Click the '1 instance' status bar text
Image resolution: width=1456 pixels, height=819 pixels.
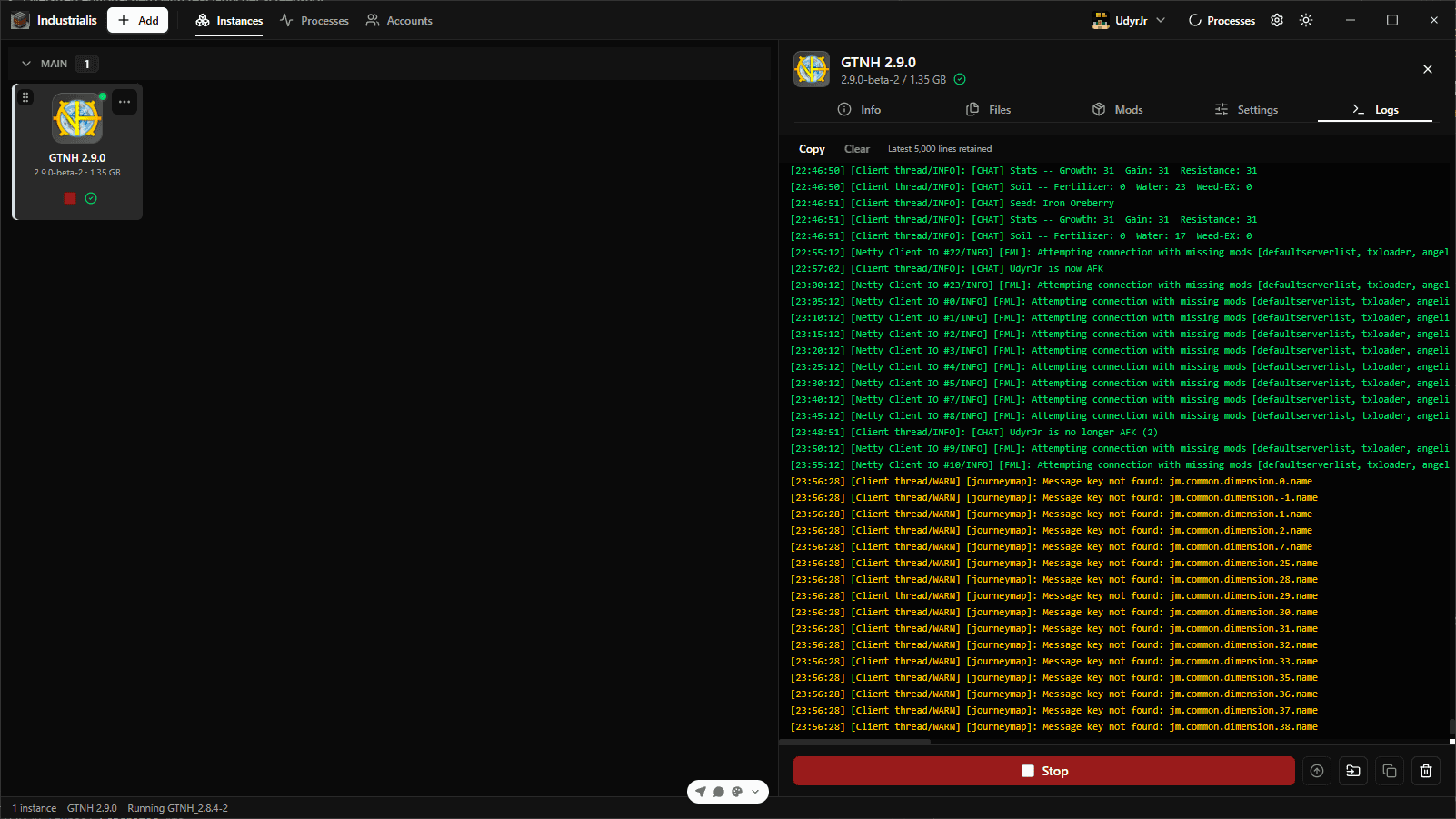[35, 808]
